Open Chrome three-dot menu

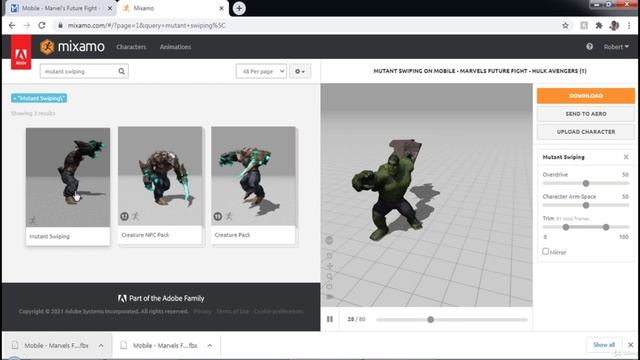629,25
